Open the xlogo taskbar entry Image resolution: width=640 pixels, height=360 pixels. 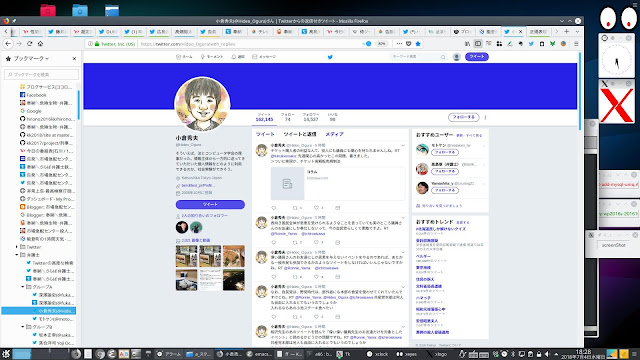pyautogui.click(x=437, y=354)
